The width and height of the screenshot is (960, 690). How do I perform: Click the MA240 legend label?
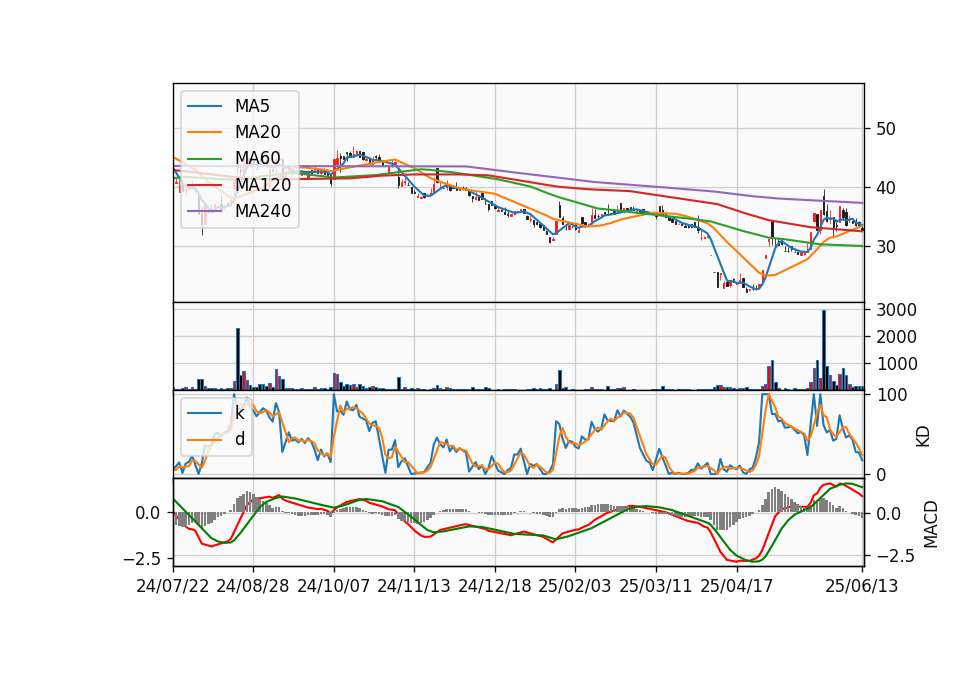[x=263, y=211]
